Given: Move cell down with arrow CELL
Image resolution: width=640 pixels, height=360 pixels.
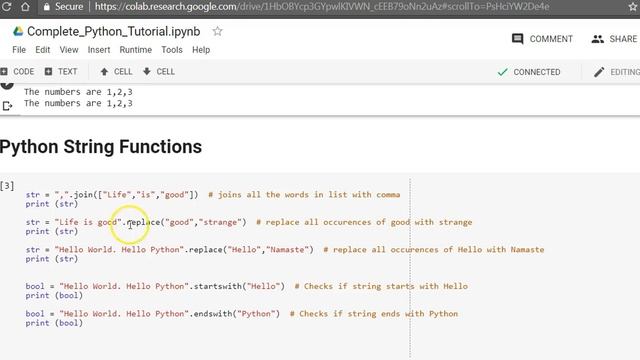Looking at the screenshot, I should click(x=159, y=71).
